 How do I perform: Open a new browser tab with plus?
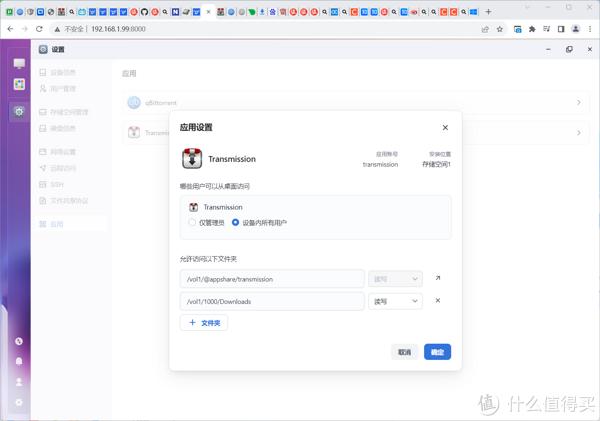488,12
